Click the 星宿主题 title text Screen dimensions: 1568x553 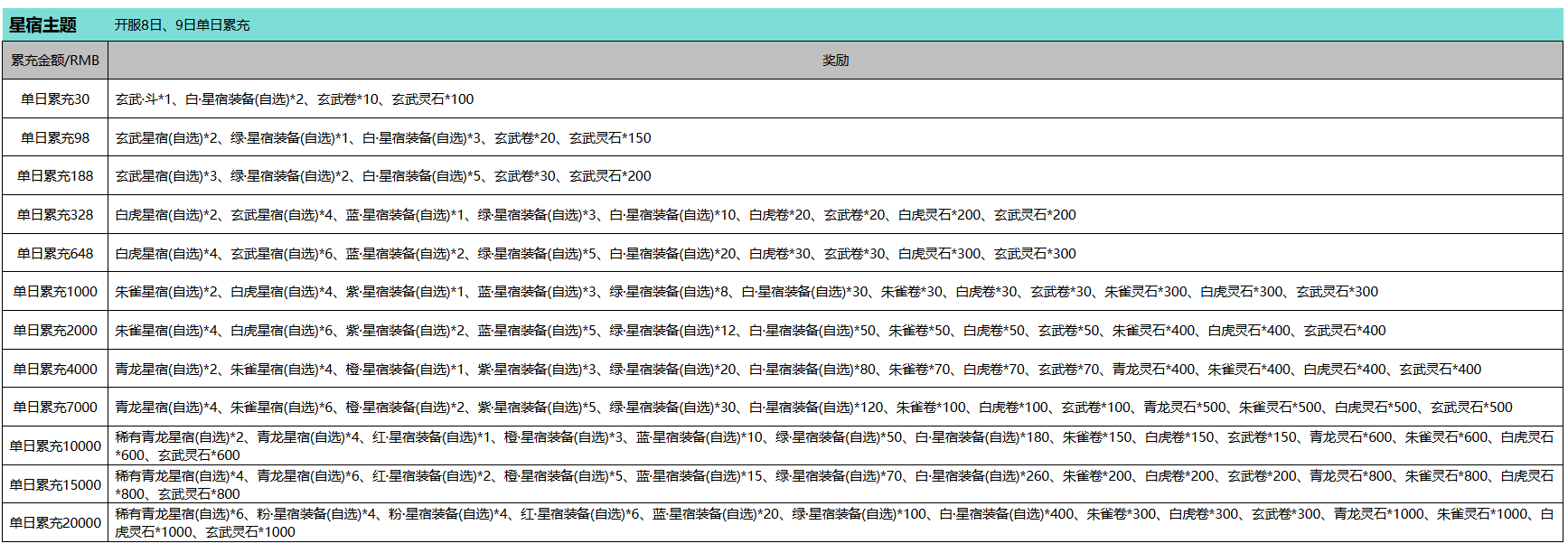(42, 25)
